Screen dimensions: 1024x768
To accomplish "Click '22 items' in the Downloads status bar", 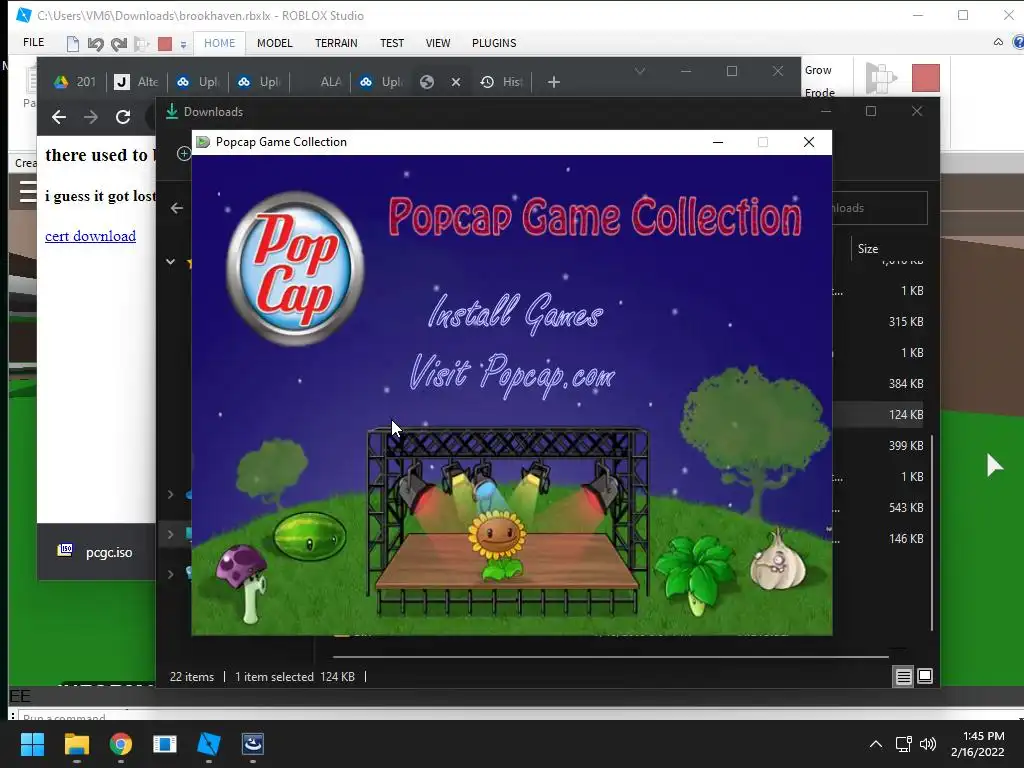I will pyautogui.click(x=191, y=677).
